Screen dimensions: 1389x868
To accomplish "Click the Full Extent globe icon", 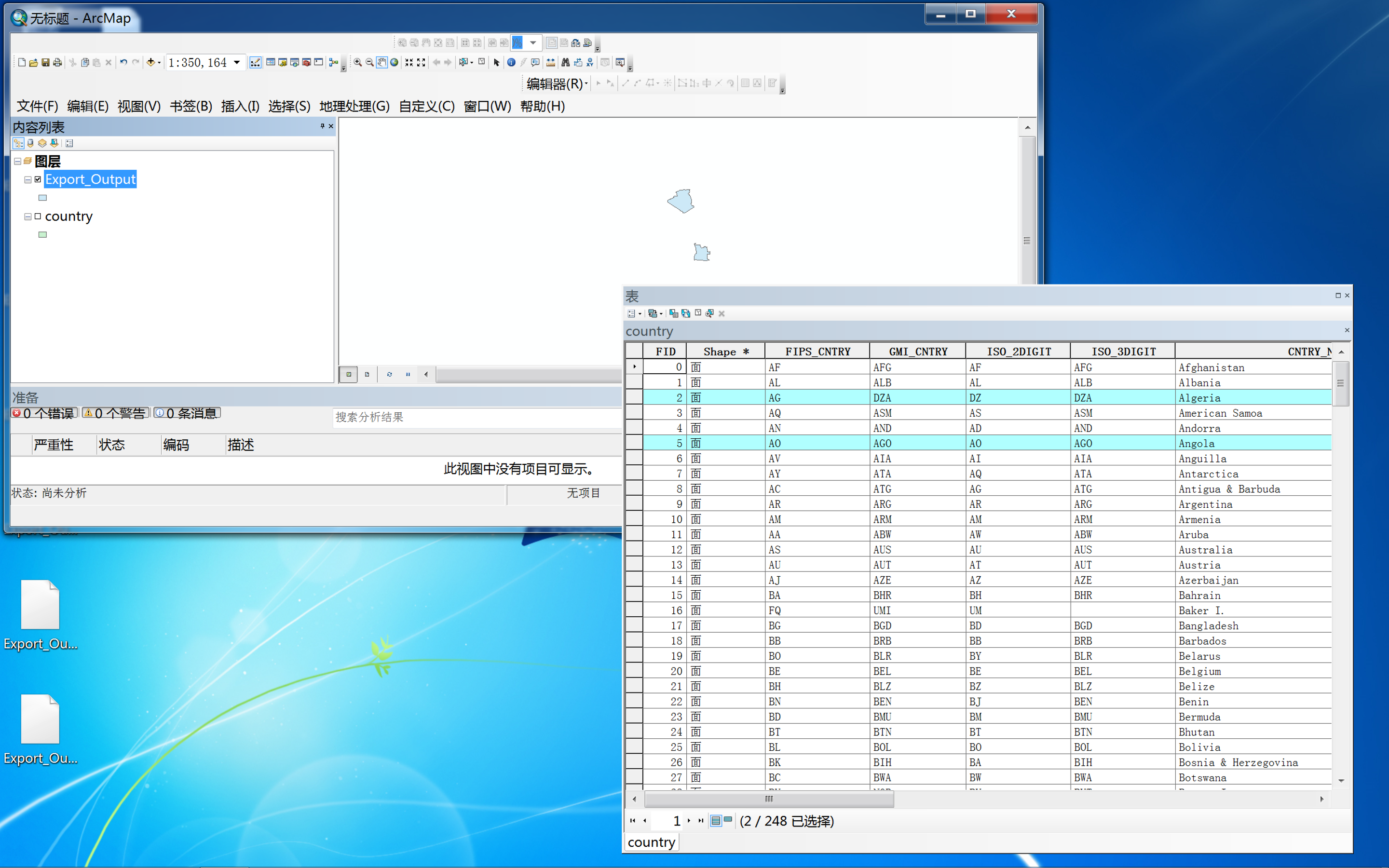I will click(x=395, y=63).
